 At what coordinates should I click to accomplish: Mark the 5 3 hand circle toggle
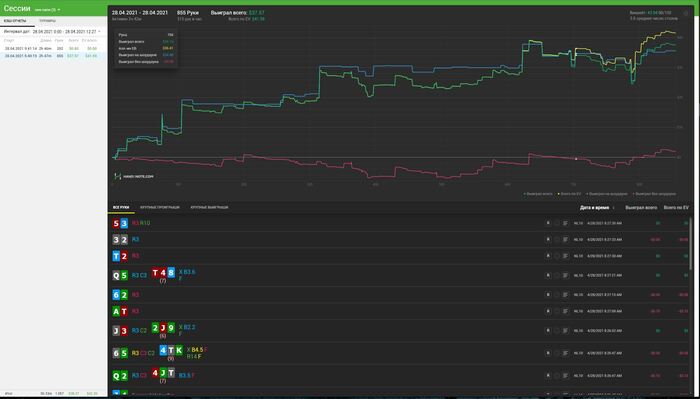[557, 223]
